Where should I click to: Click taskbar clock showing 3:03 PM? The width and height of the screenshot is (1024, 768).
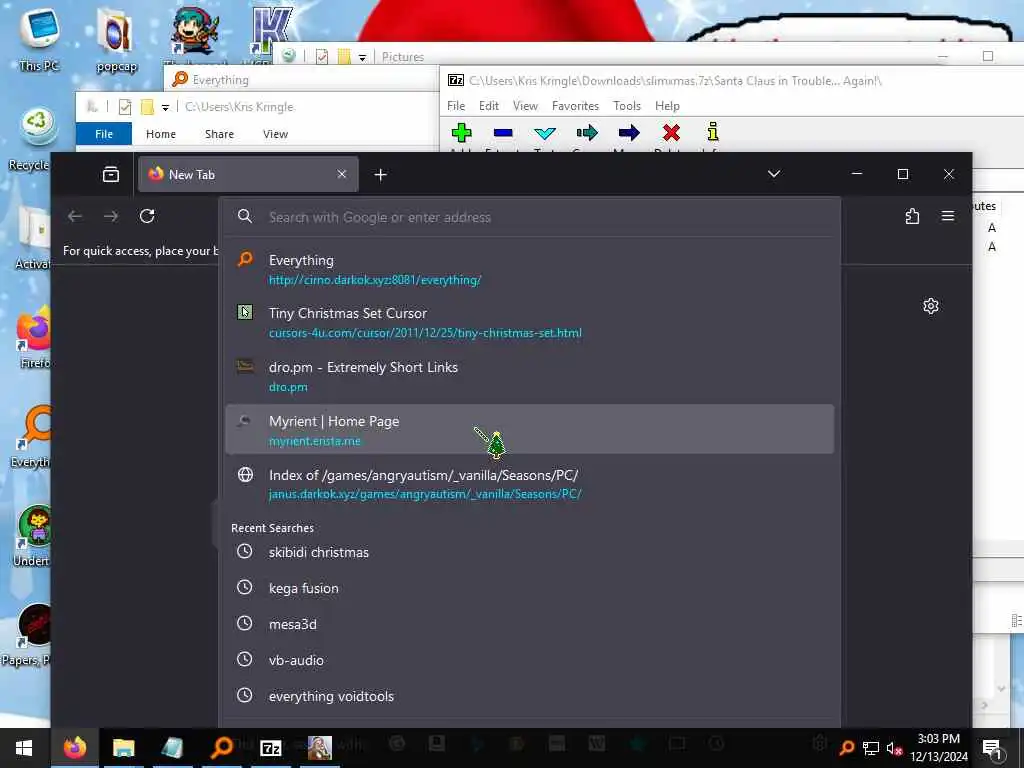click(x=938, y=748)
